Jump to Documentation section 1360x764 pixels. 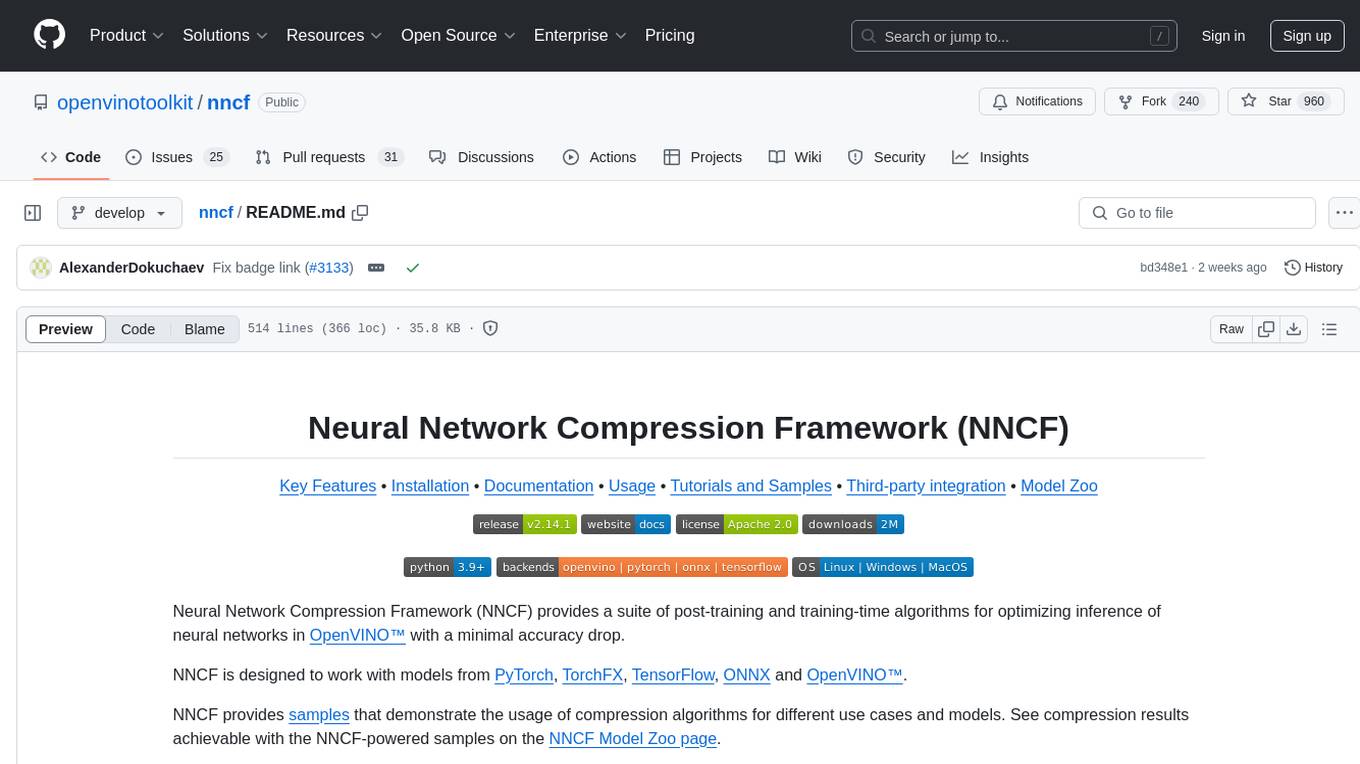pyautogui.click(x=539, y=486)
